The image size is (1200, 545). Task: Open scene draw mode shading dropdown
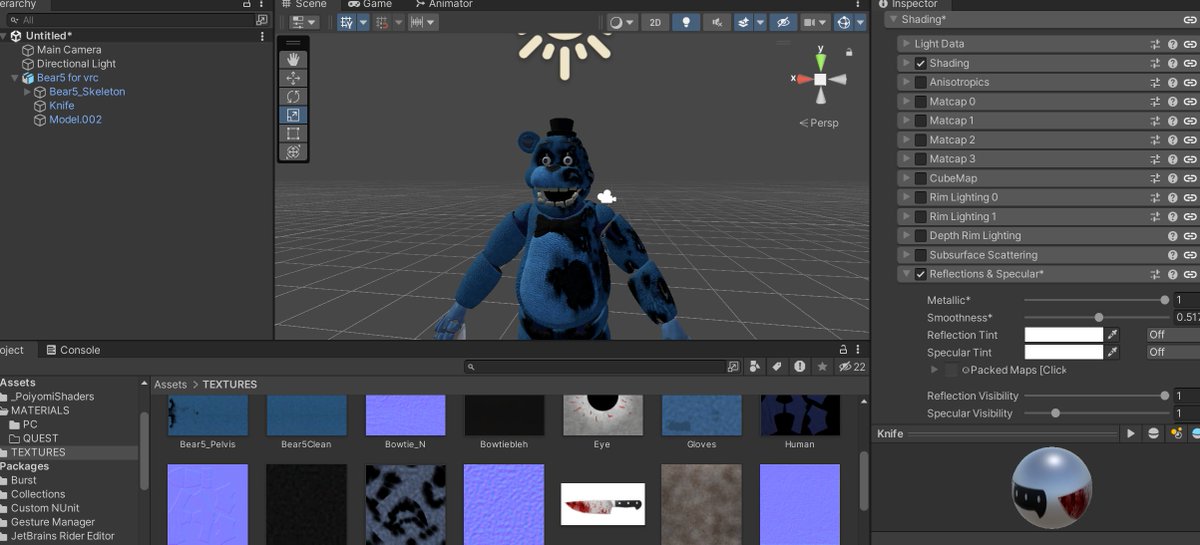tap(622, 22)
